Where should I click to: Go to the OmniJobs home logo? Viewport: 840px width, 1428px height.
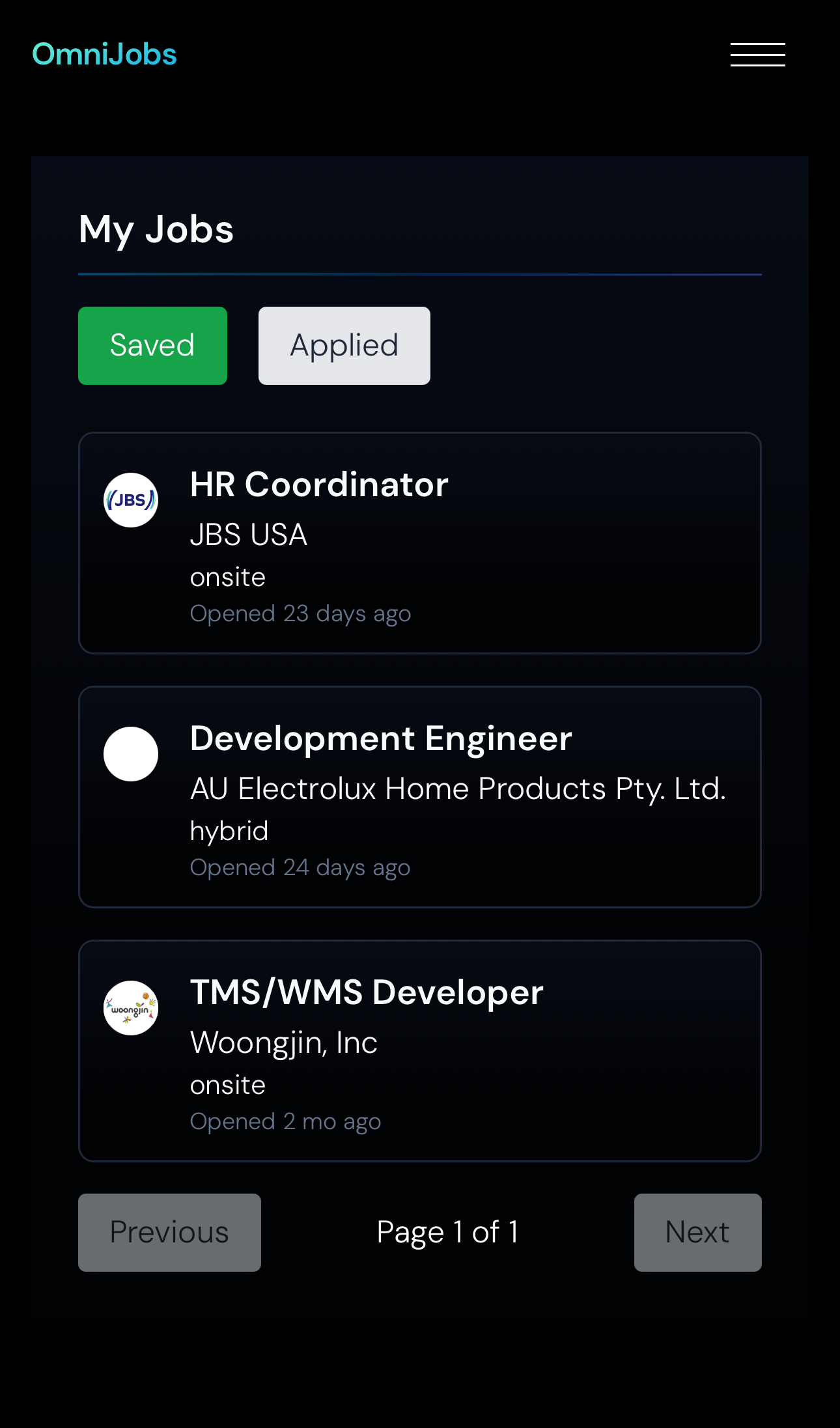point(104,54)
